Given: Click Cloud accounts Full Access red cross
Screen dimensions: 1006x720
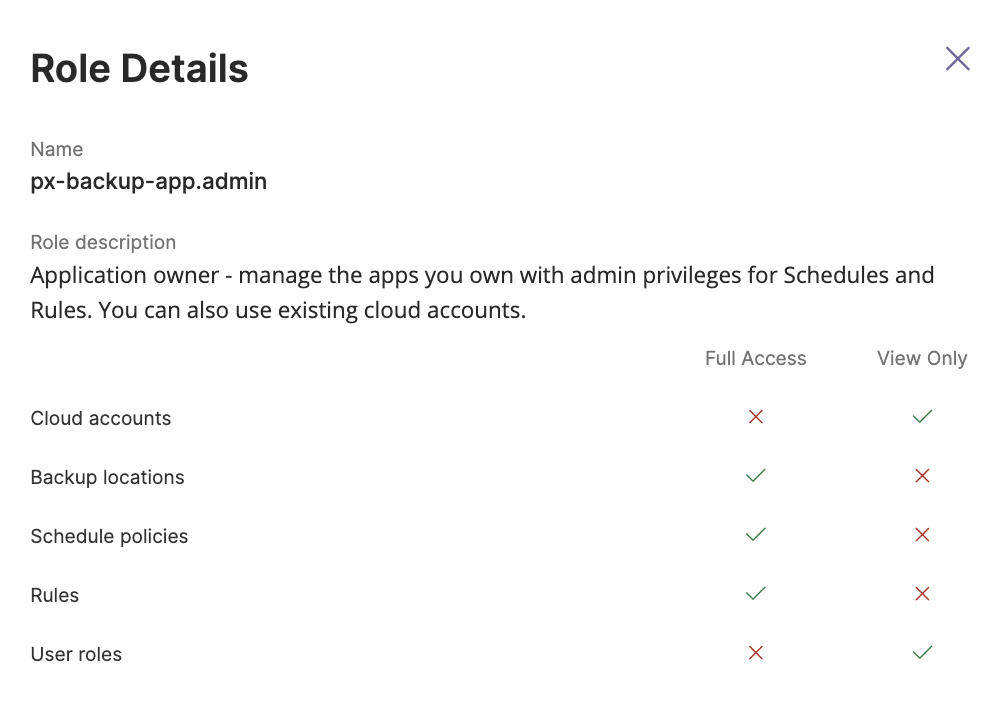Looking at the screenshot, I should pos(756,417).
